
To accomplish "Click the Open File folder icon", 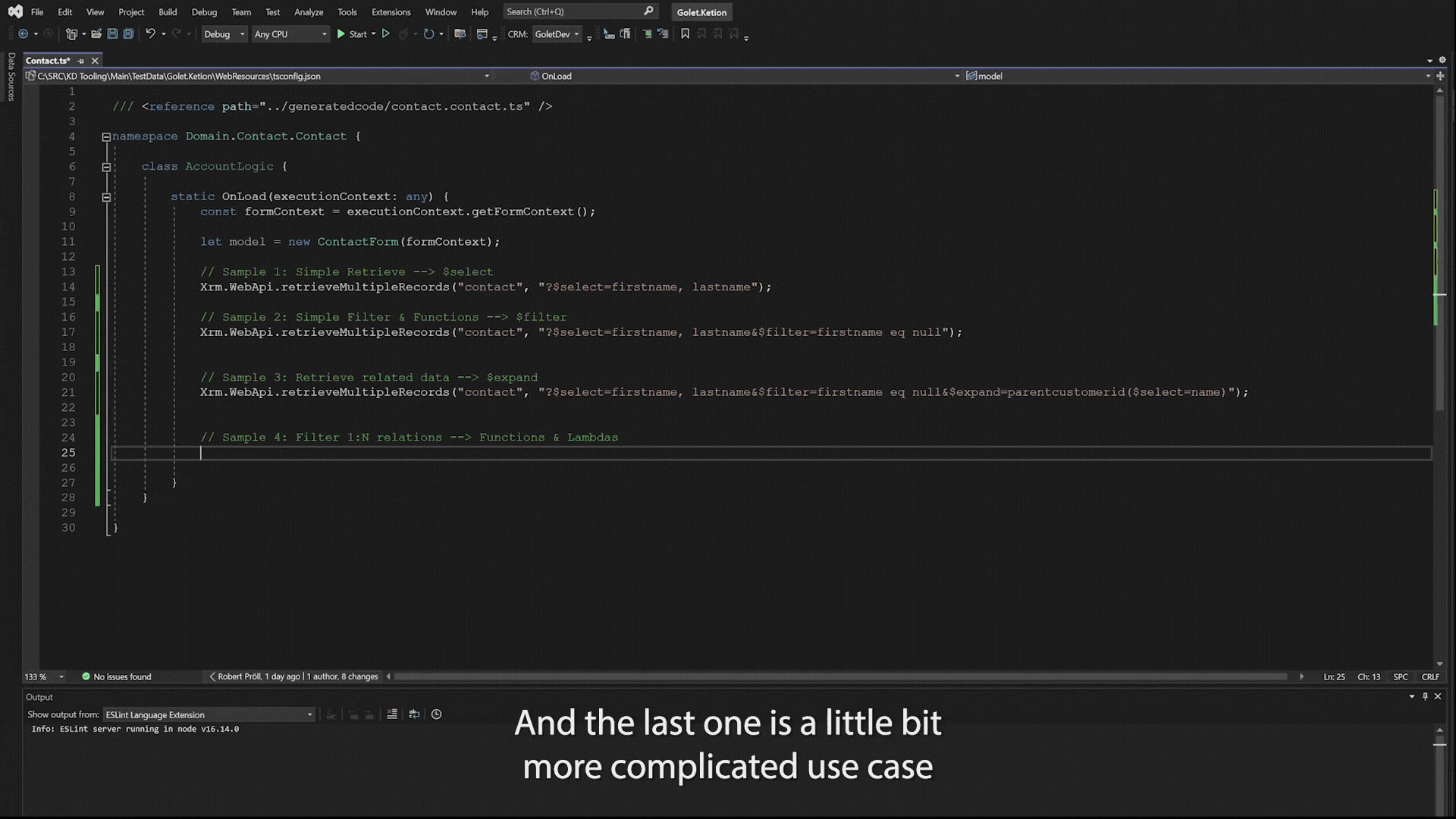I will [96, 34].
